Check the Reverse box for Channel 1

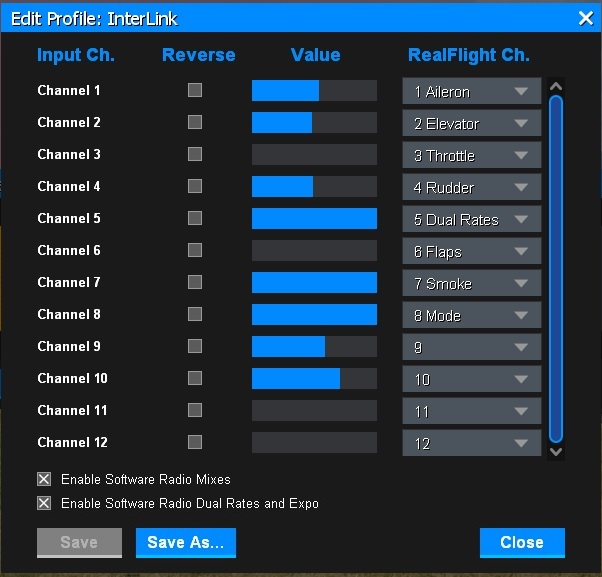point(195,90)
